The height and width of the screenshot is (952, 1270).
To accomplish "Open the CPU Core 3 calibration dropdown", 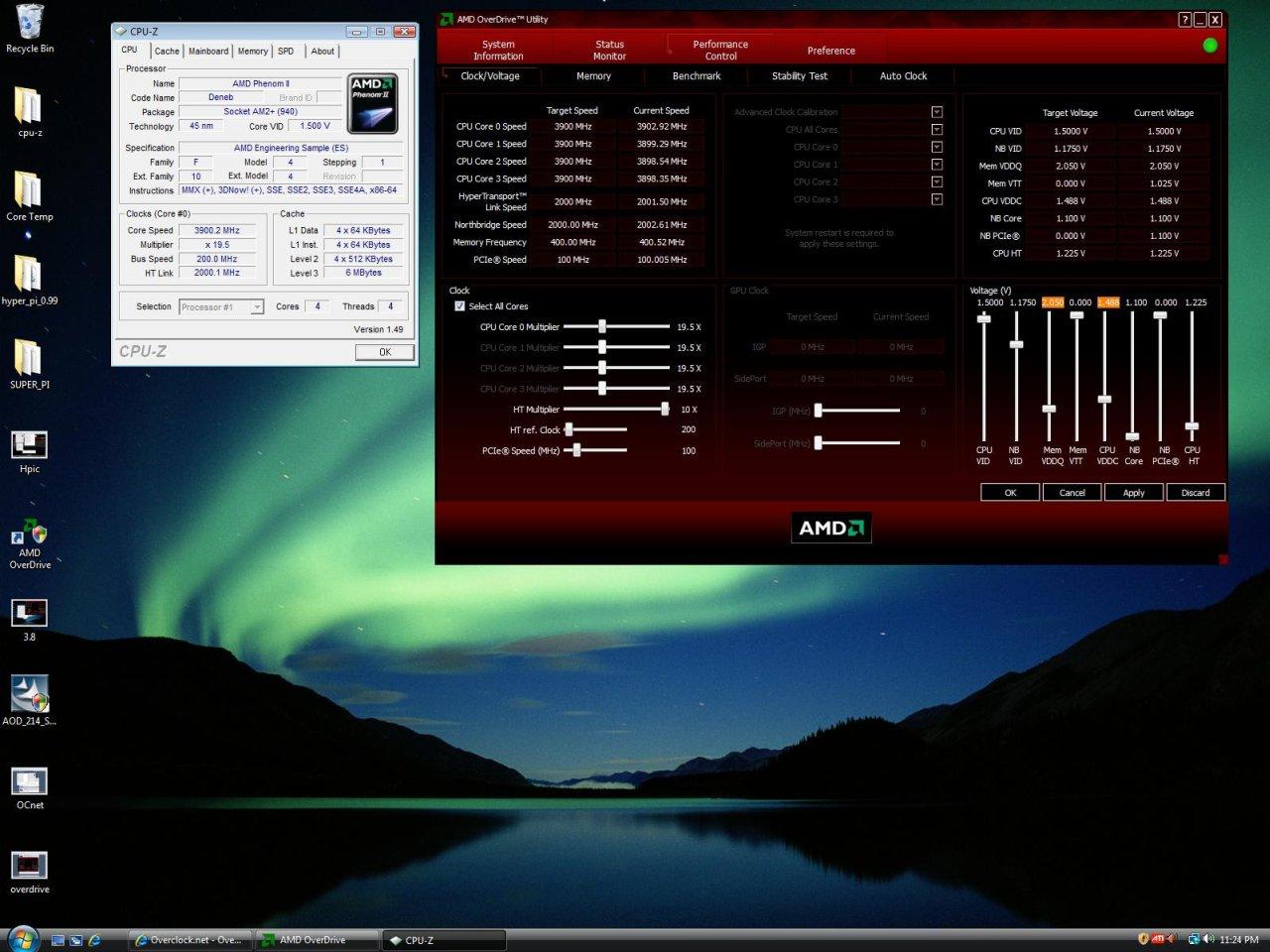I will (937, 199).
